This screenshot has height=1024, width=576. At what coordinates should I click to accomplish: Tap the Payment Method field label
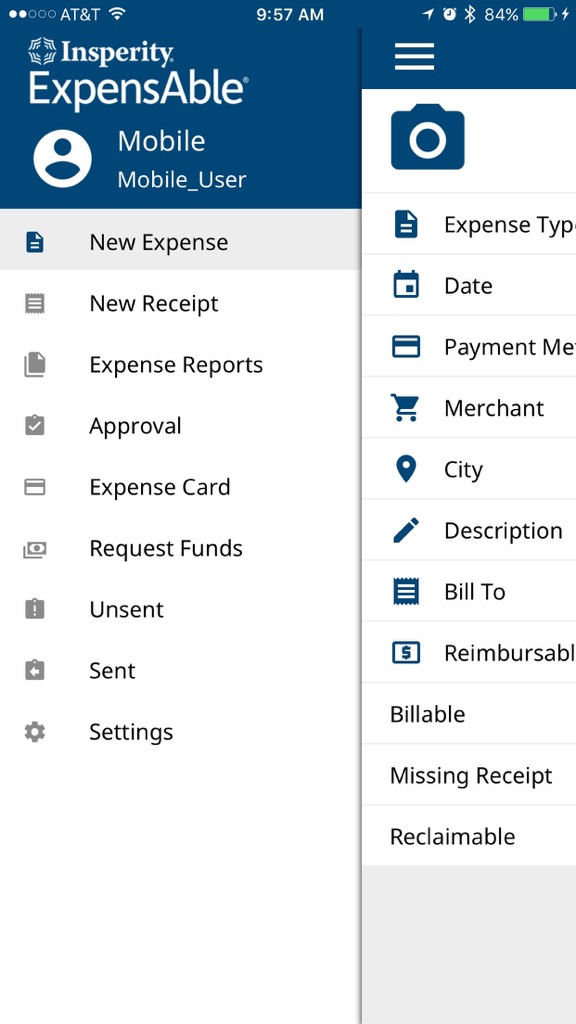(509, 347)
